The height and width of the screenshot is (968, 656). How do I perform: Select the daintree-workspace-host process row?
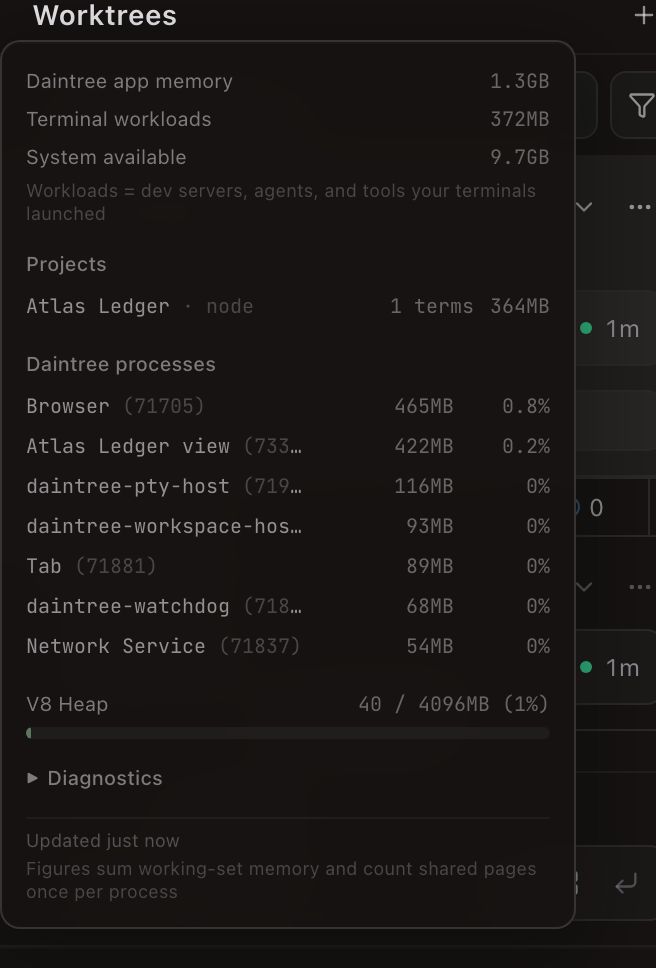288,526
